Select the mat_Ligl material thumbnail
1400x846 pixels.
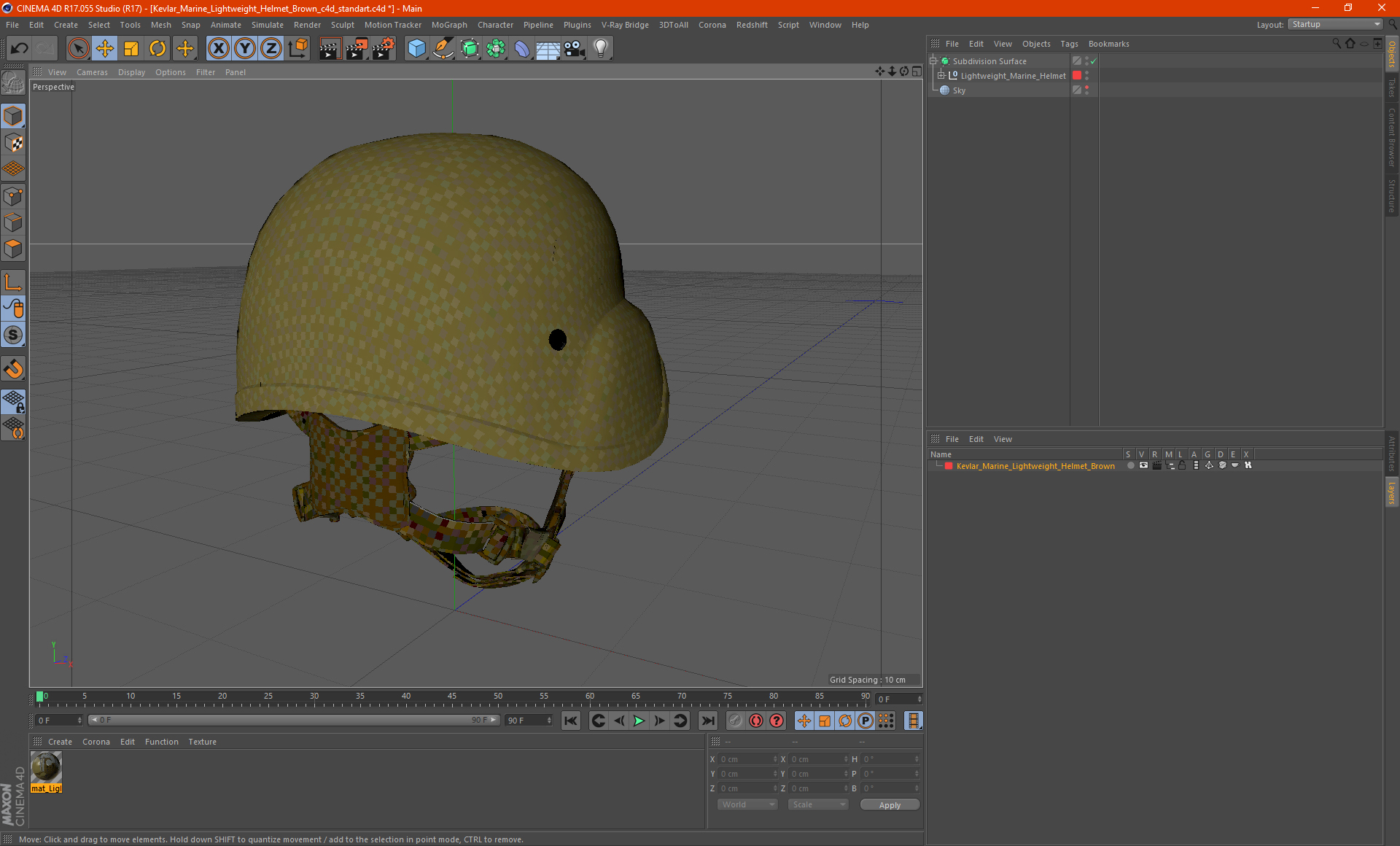click(46, 772)
